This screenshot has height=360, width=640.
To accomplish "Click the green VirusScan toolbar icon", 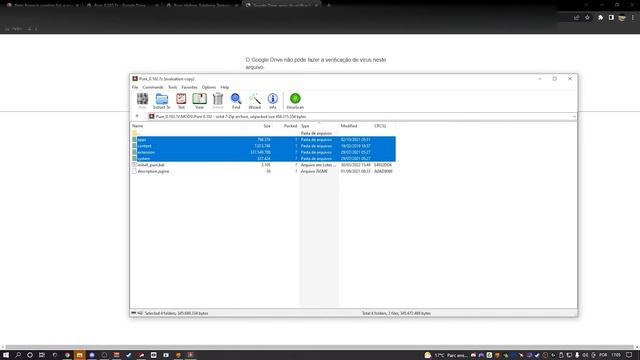I will pyautogui.click(x=295, y=101).
